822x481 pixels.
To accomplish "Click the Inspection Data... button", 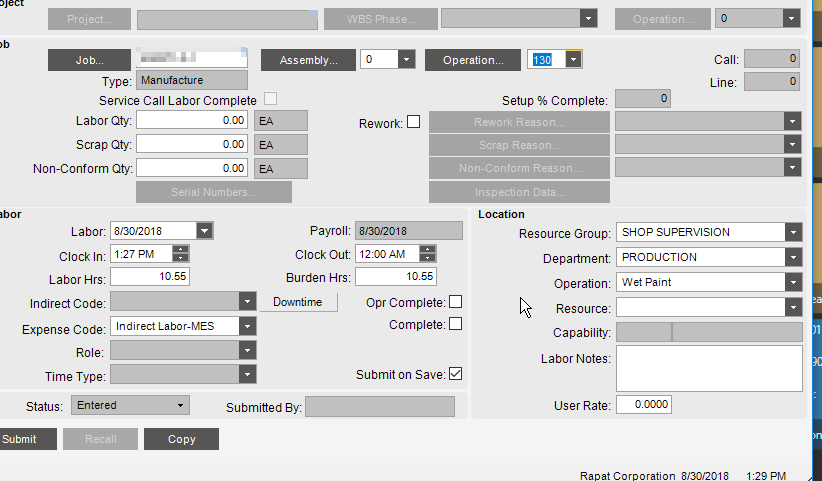I will (x=520, y=192).
